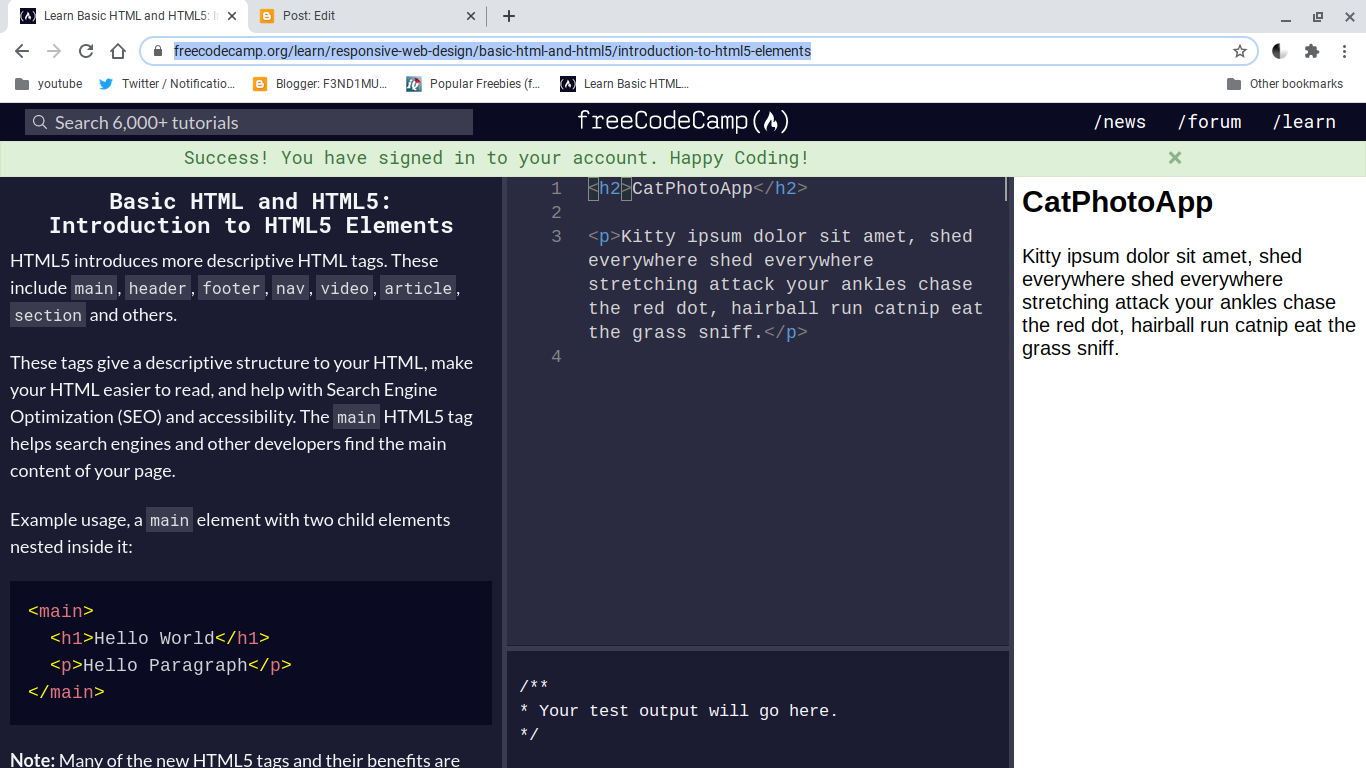Click the 'nav' inline code tag
Screen dimensions: 1366x768
point(291,288)
